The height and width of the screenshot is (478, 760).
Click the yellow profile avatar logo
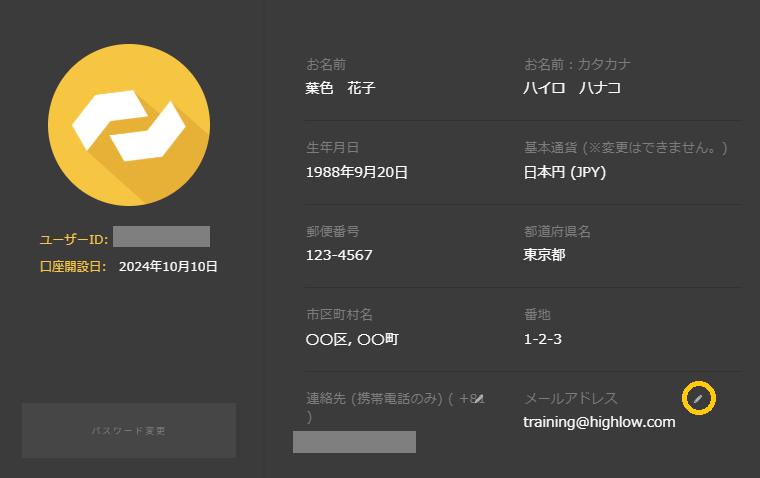pos(129,125)
